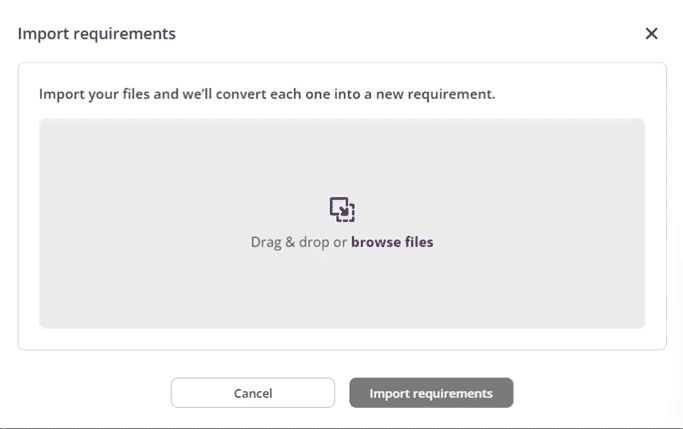The height and width of the screenshot is (429, 683).
Task: Click the sentence 'Import your files and we'll convert'
Action: (267, 95)
